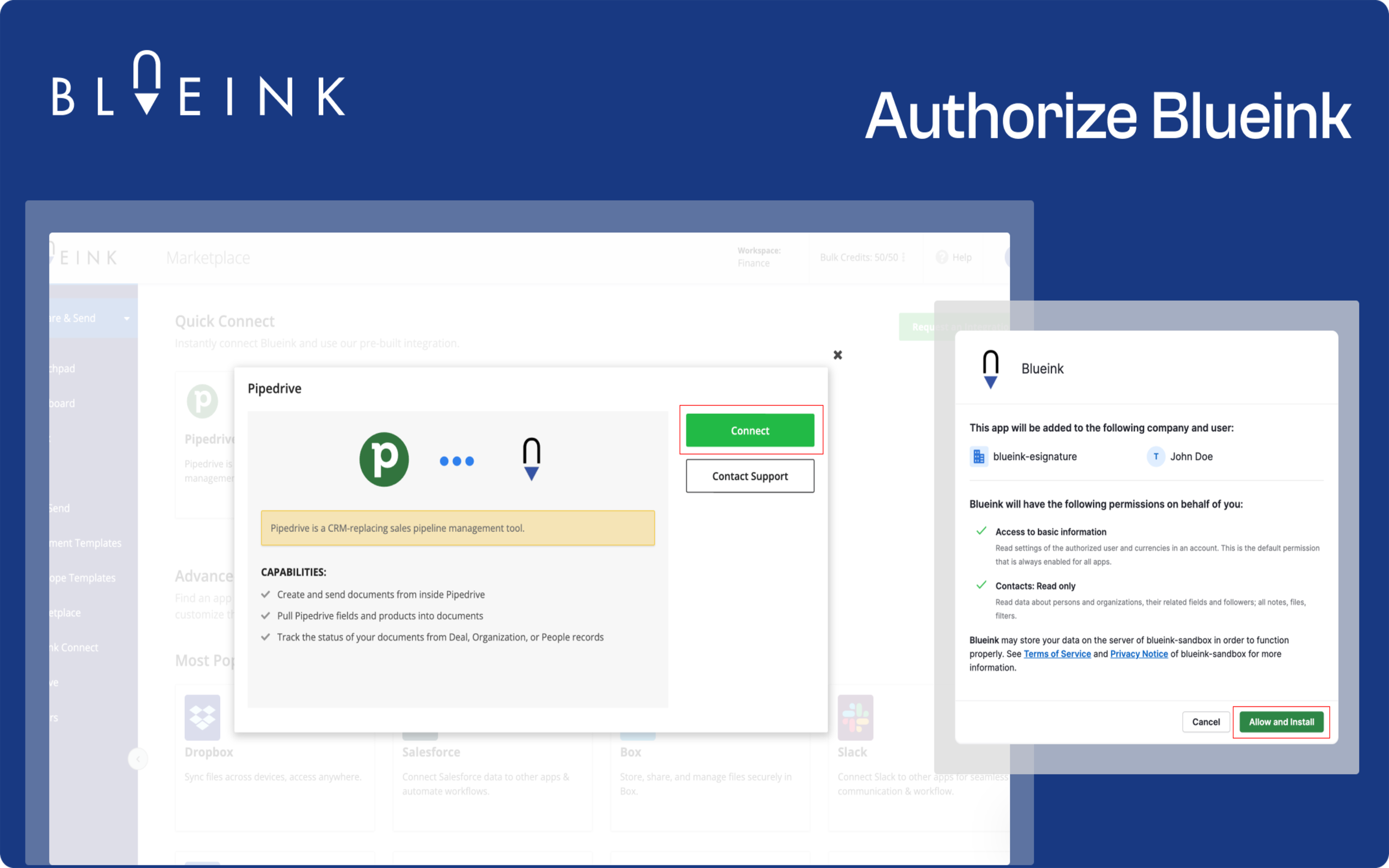Open the Bulk Credits options menu
This screenshot has height=868, width=1389.
point(903,257)
